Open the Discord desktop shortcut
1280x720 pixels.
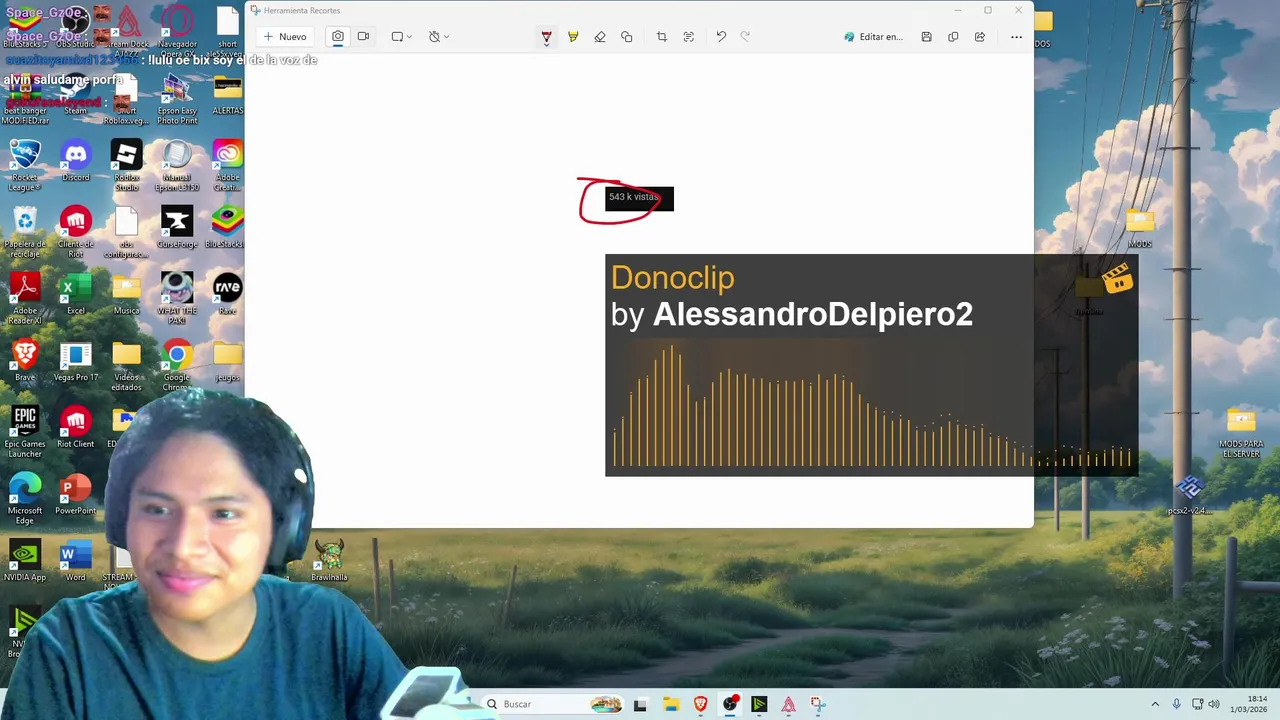click(x=76, y=162)
